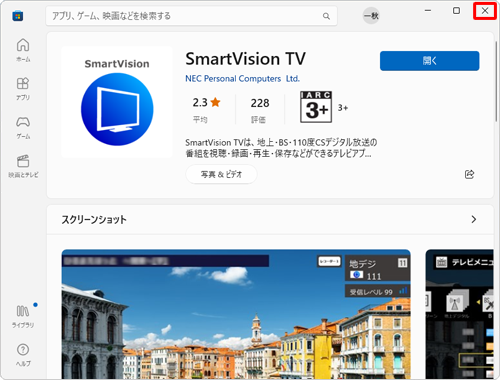The image size is (500, 380).
Task: Focus the search box for apps and games
Action: [191, 16]
